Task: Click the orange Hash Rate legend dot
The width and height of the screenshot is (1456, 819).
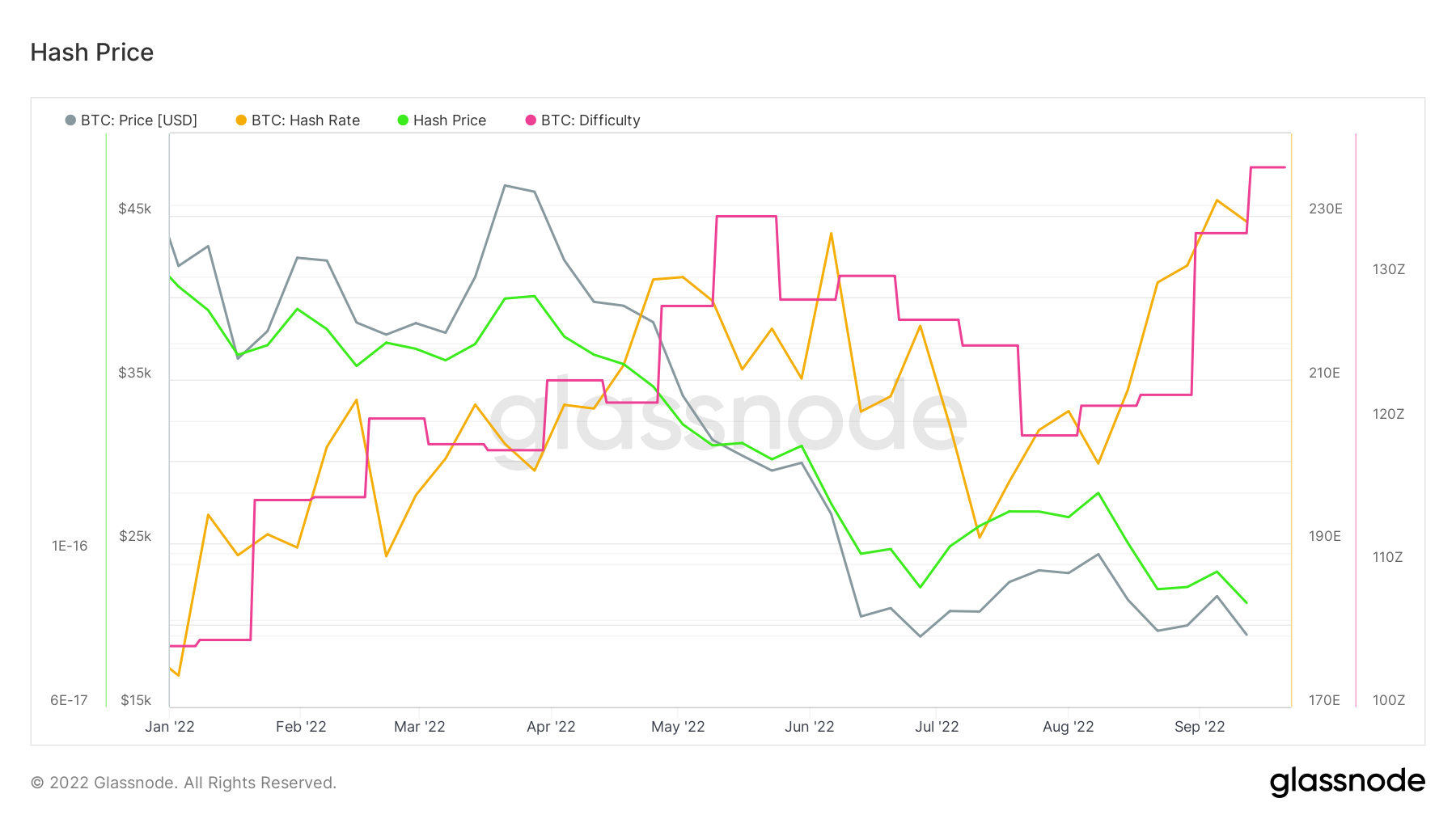Action: (241, 120)
